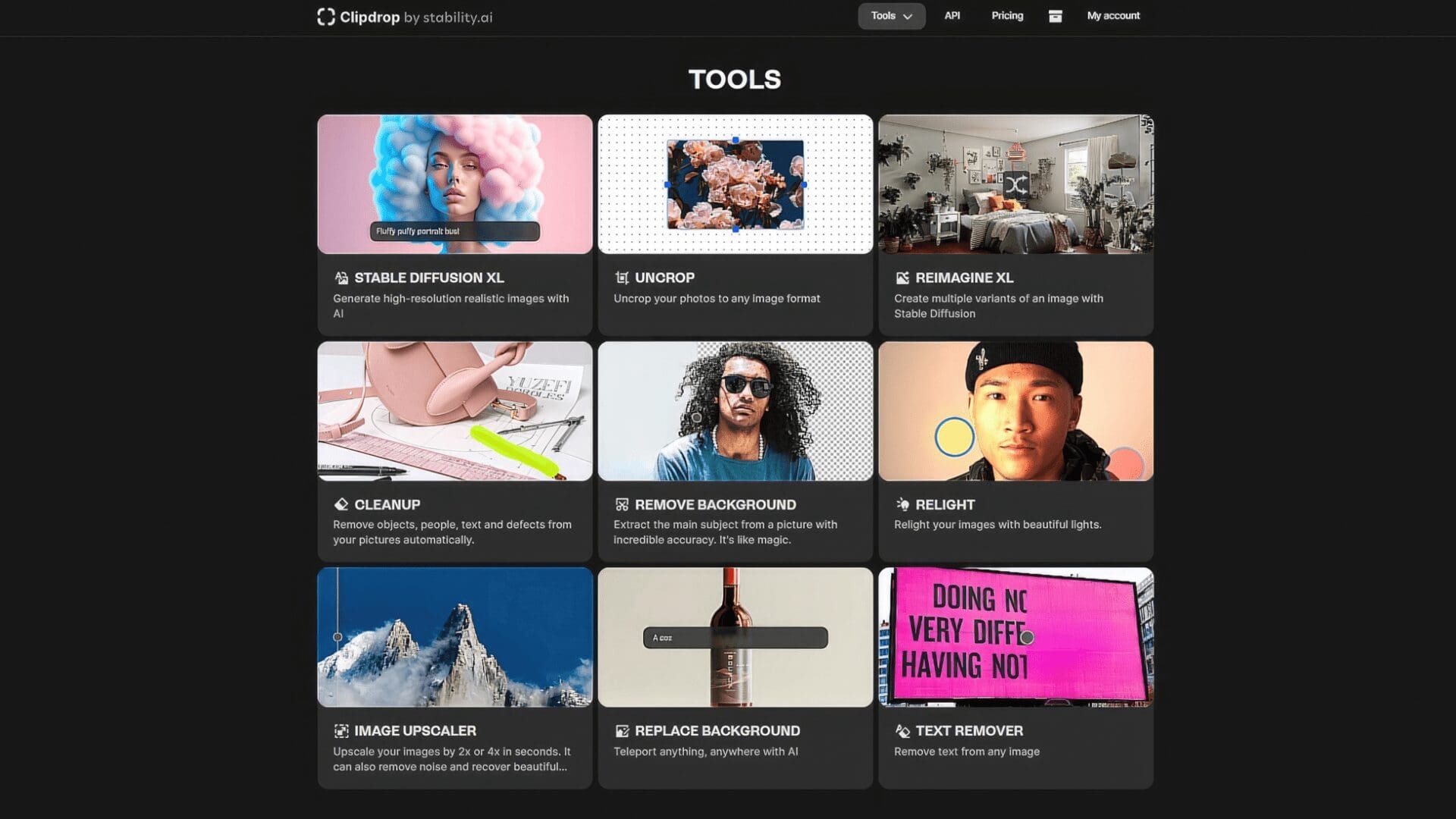Click the Clipdrop logo icon
This screenshot has width=1456, height=819.
[325, 17]
